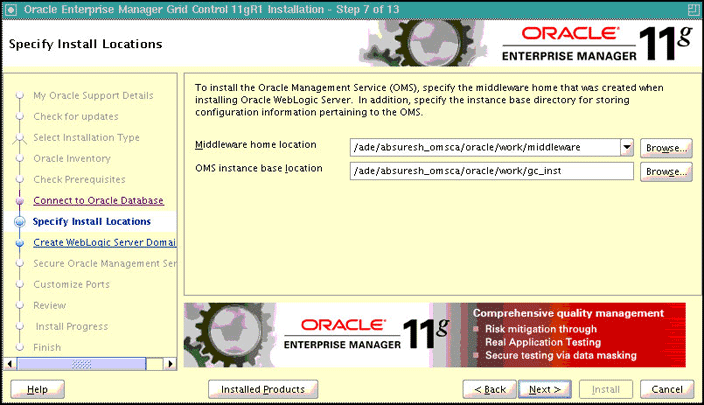Select the Check Prerequisites step
This screenshot has height=405, width=704.
[x=79, y=179]
